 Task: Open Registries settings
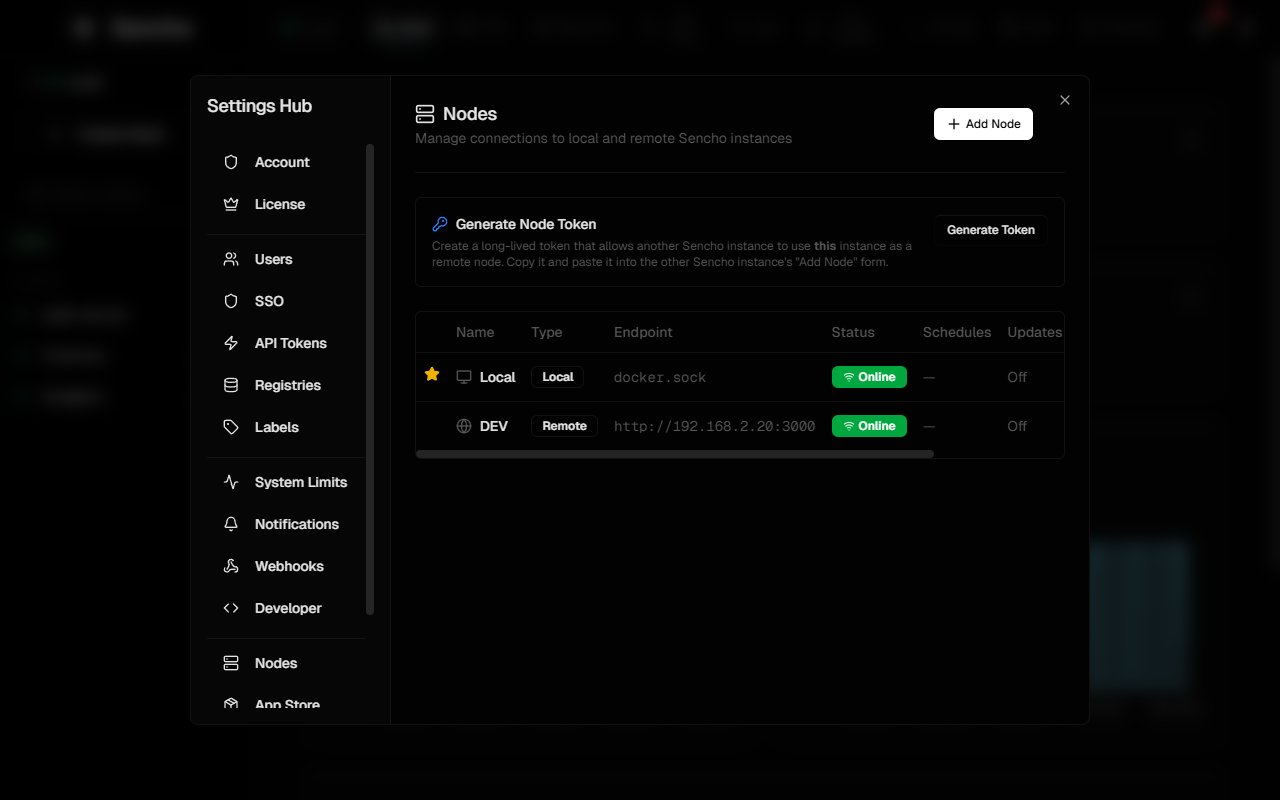[x=286, y=385]
